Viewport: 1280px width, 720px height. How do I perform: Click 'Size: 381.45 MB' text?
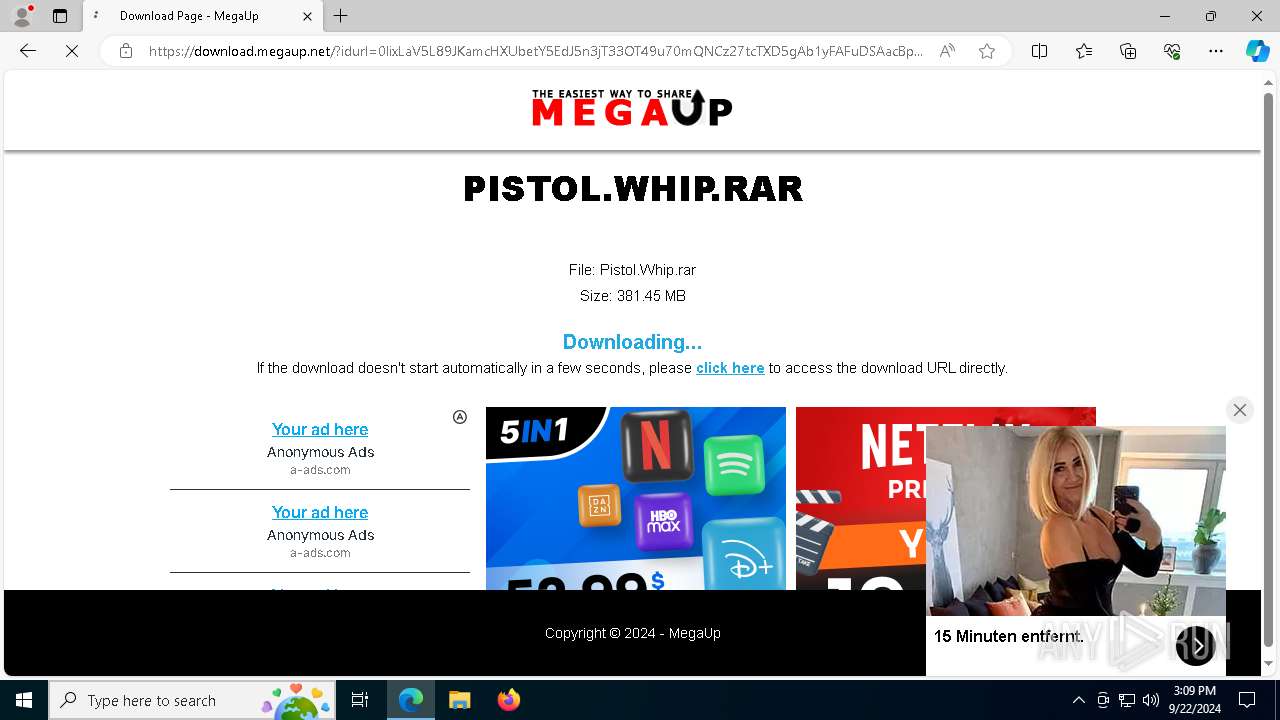(632, 296)
